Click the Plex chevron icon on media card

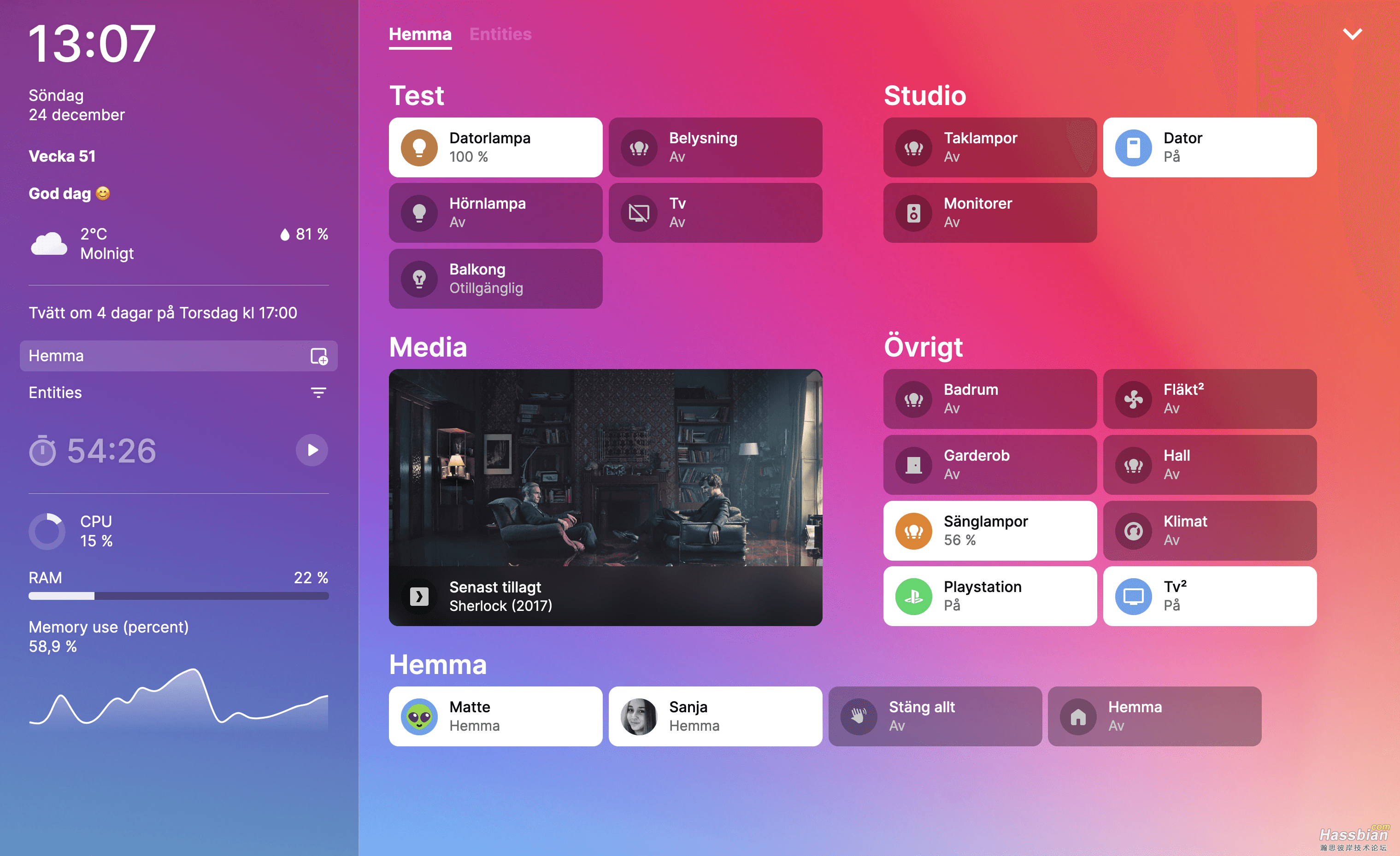pyautogui.click(x=419, y=597)
